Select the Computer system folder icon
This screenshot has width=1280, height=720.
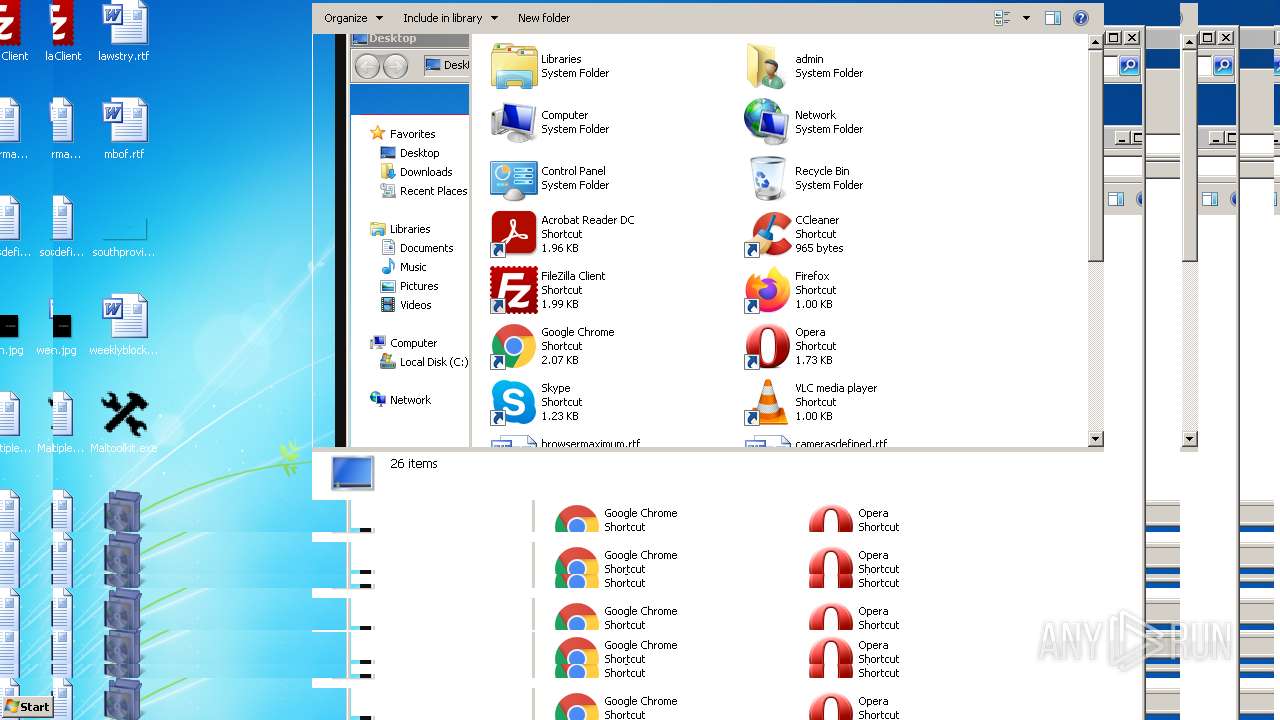(x=514, y=122)
